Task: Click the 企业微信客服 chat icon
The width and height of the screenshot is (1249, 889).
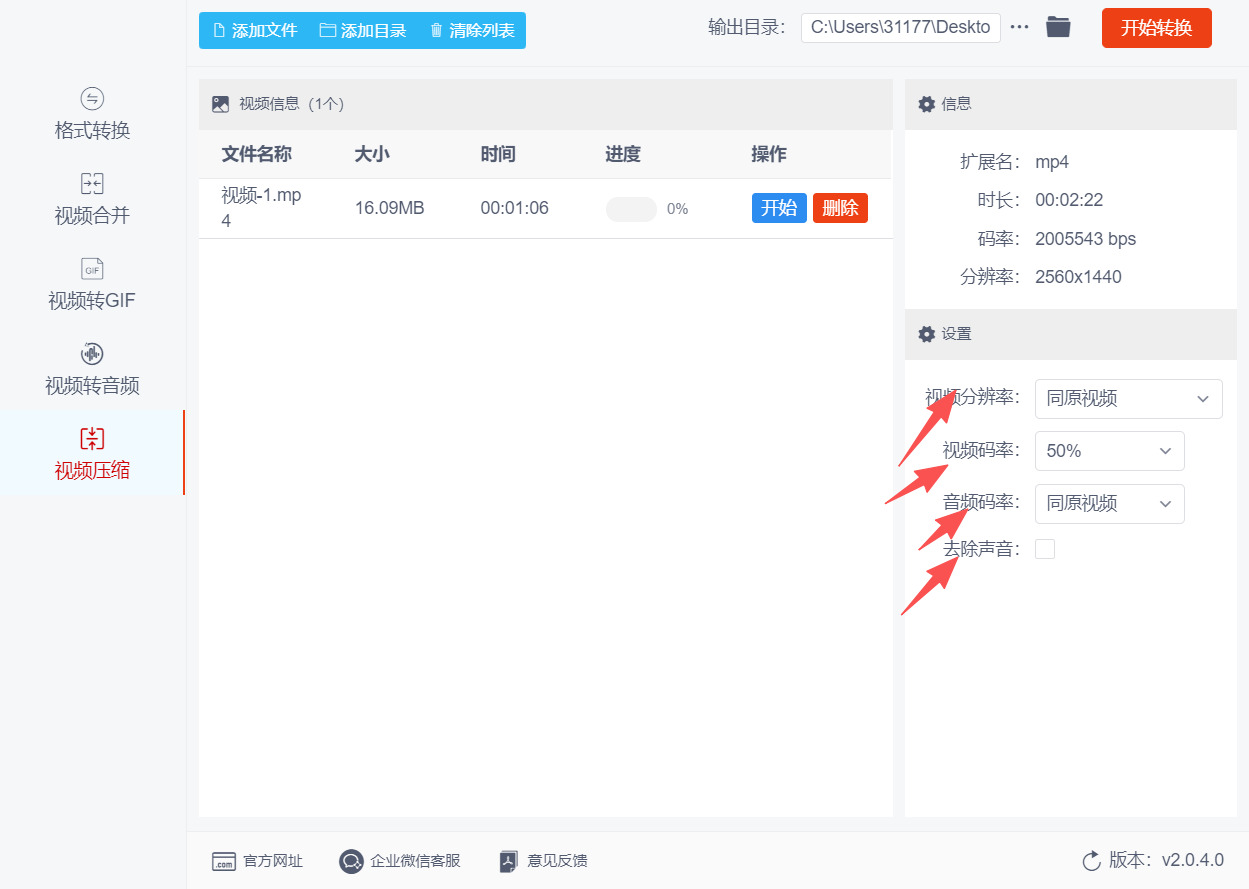Action: (x=350, y=861)
